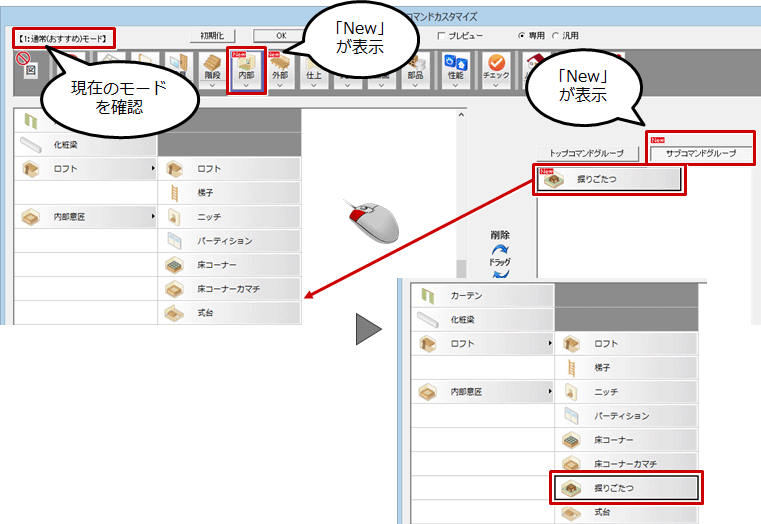Viewport: 761px width, 524px height.
Task: Expand the ロフト submenu arrow
Action: (x=153, y=170)
